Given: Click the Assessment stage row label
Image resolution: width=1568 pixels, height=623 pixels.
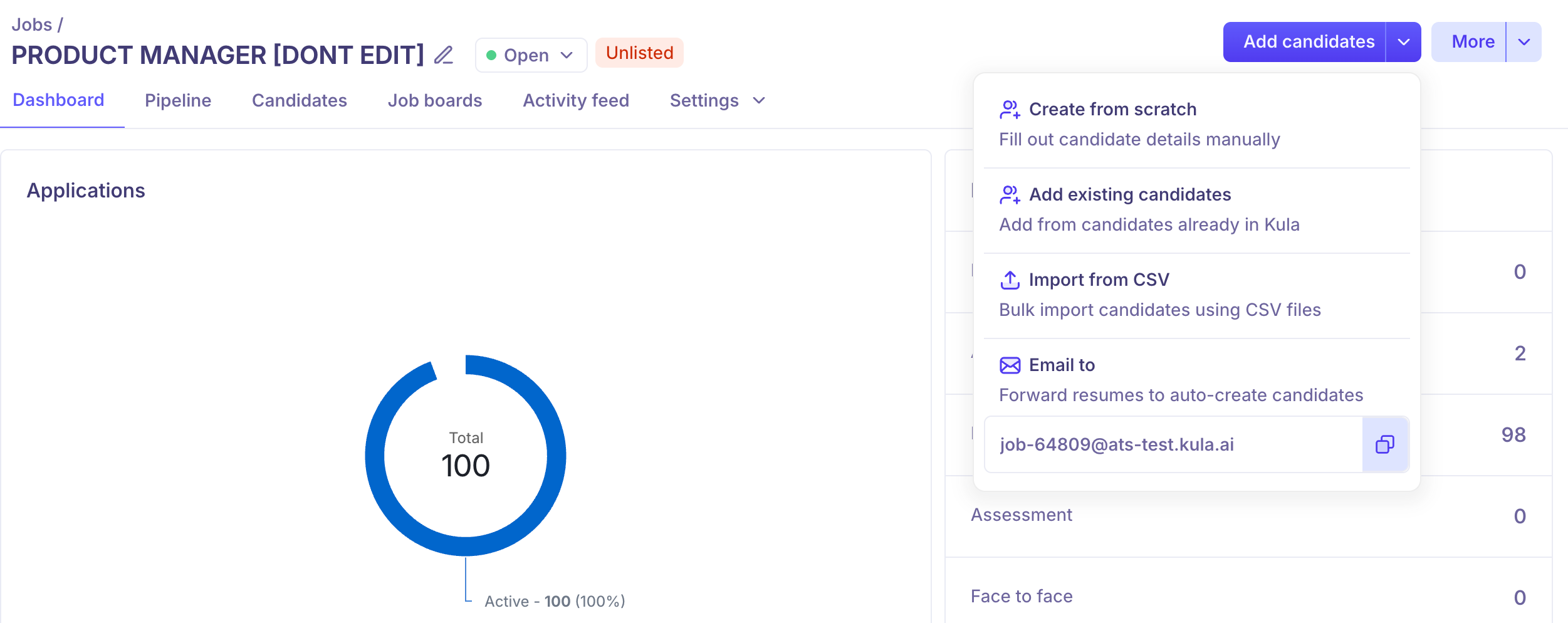Looking at the screenshot, I should tap(1022, 515).
